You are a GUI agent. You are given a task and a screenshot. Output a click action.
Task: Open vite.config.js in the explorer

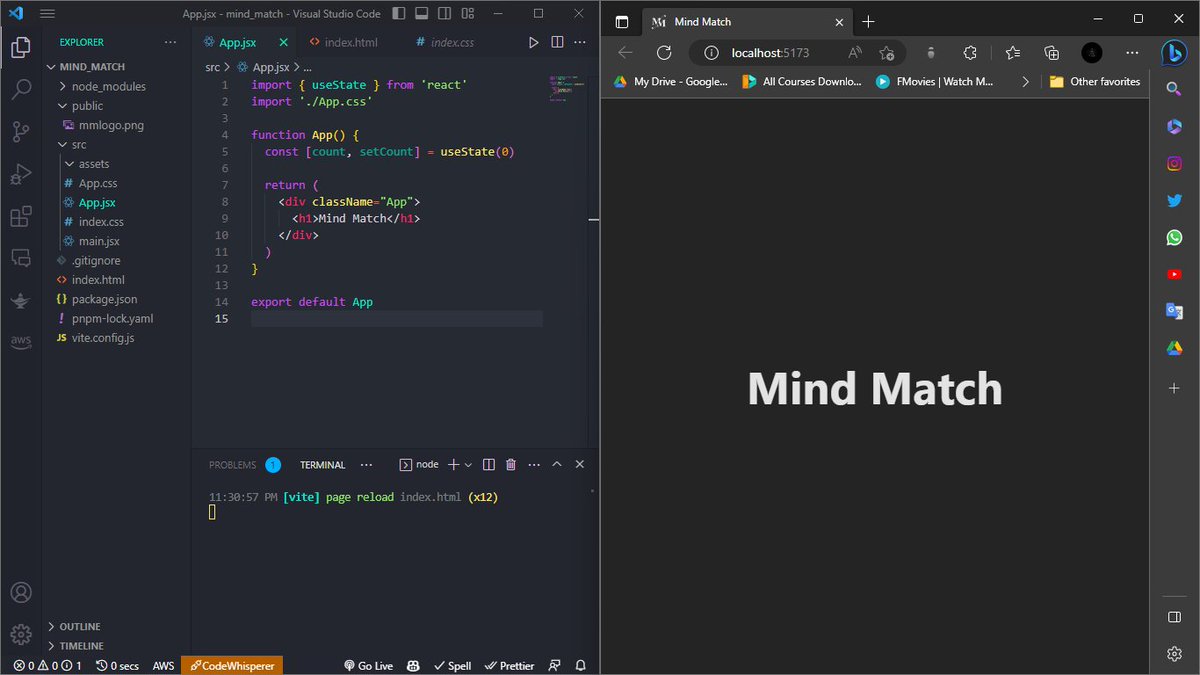[x=102, y=338]
